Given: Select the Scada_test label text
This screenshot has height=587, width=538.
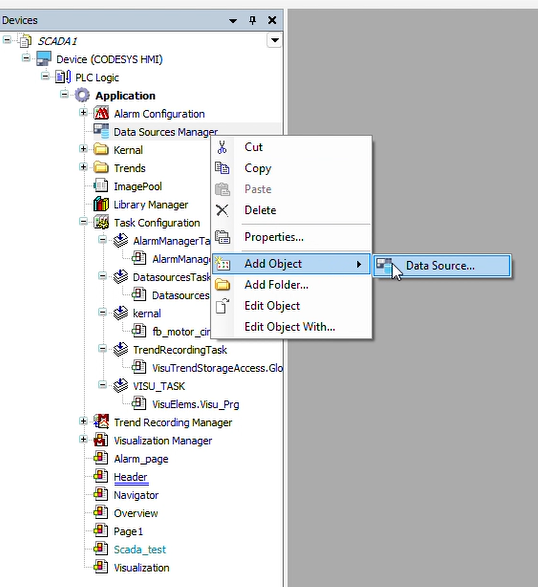Looking at the screenshot, I should tap(140, 549).
